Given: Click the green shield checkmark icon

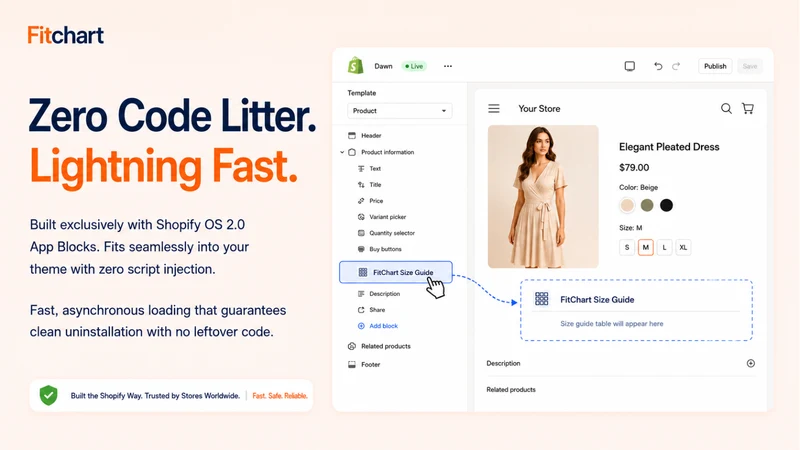Looking at the screenshot, I should [x=48, y=395].
